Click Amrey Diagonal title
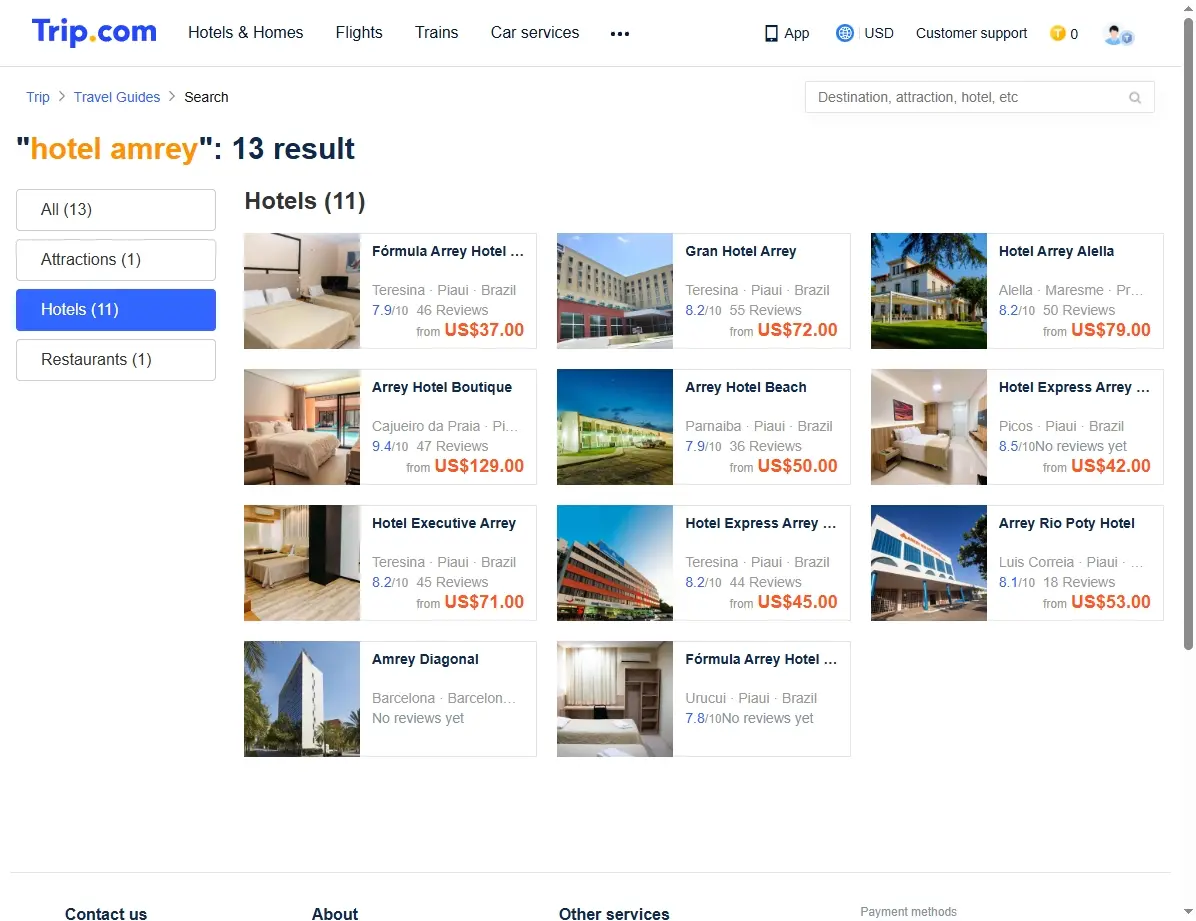The height and width of the screenshot is (921, 1196). click(x=425, y=659)
